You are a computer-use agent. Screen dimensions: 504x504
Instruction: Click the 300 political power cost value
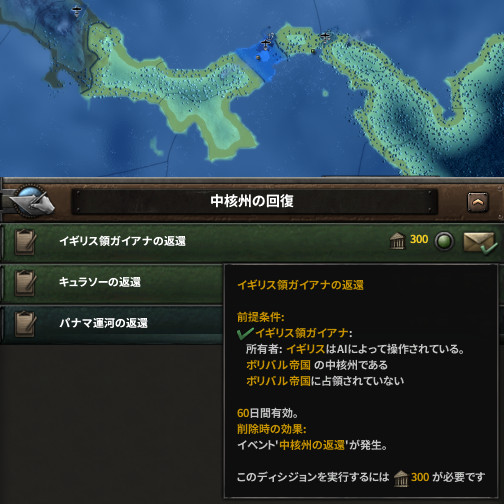pyautogui.click(x=419, y=239)
